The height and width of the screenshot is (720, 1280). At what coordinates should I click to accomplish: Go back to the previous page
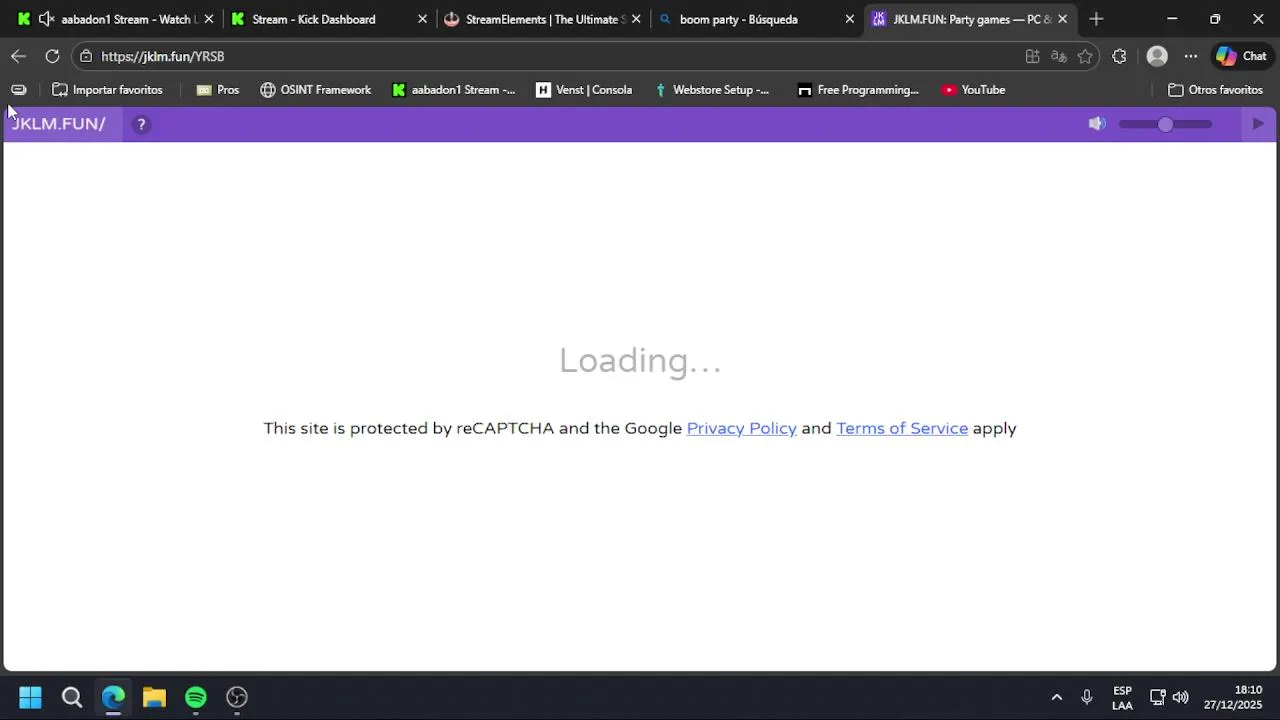18,56
